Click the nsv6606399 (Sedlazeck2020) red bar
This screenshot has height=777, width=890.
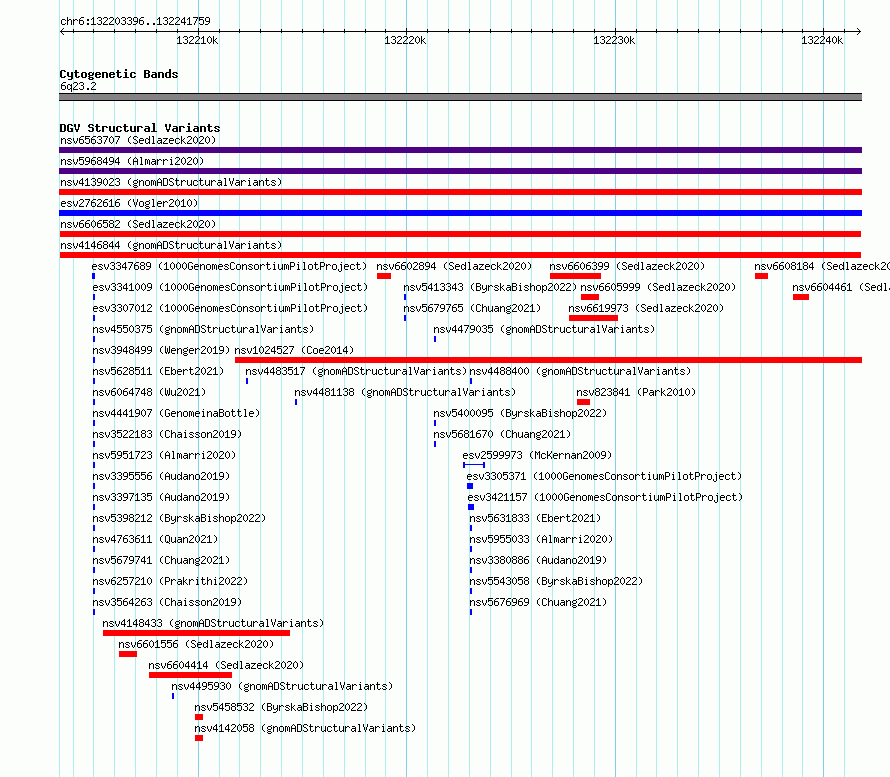pyautogui.click(x=575, y=276)
